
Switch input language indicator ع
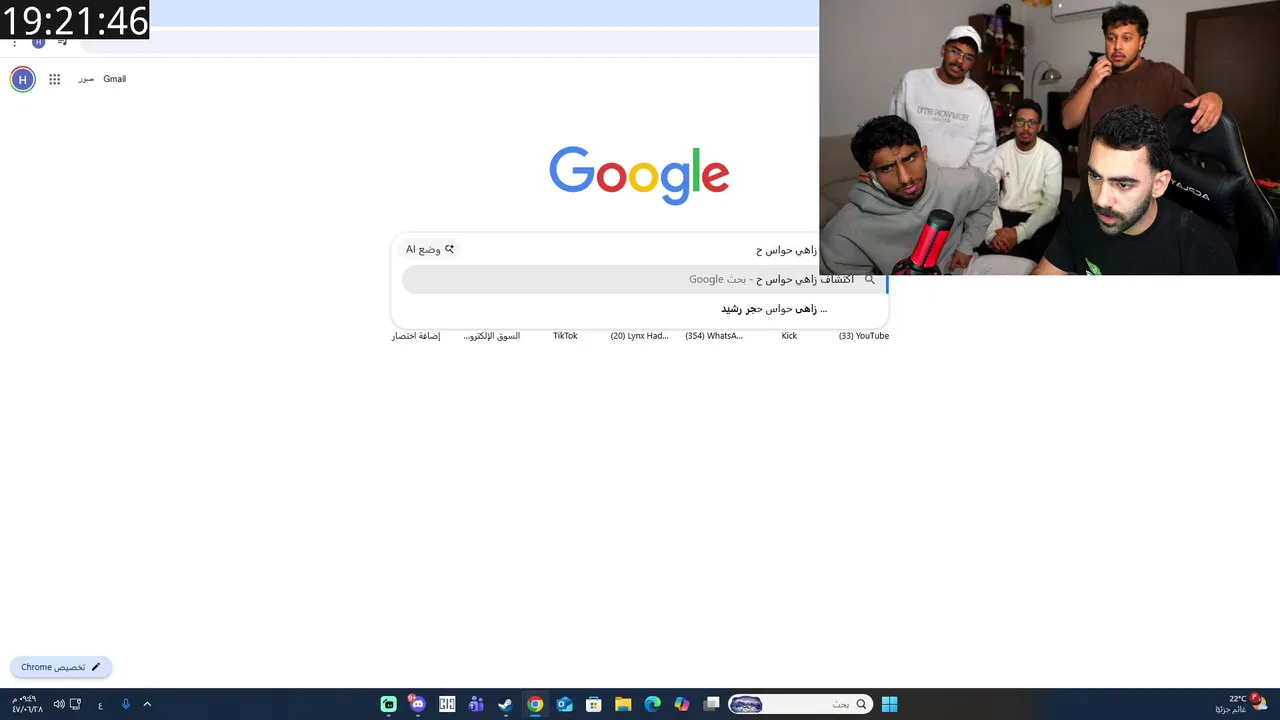[x=100, y=705]
